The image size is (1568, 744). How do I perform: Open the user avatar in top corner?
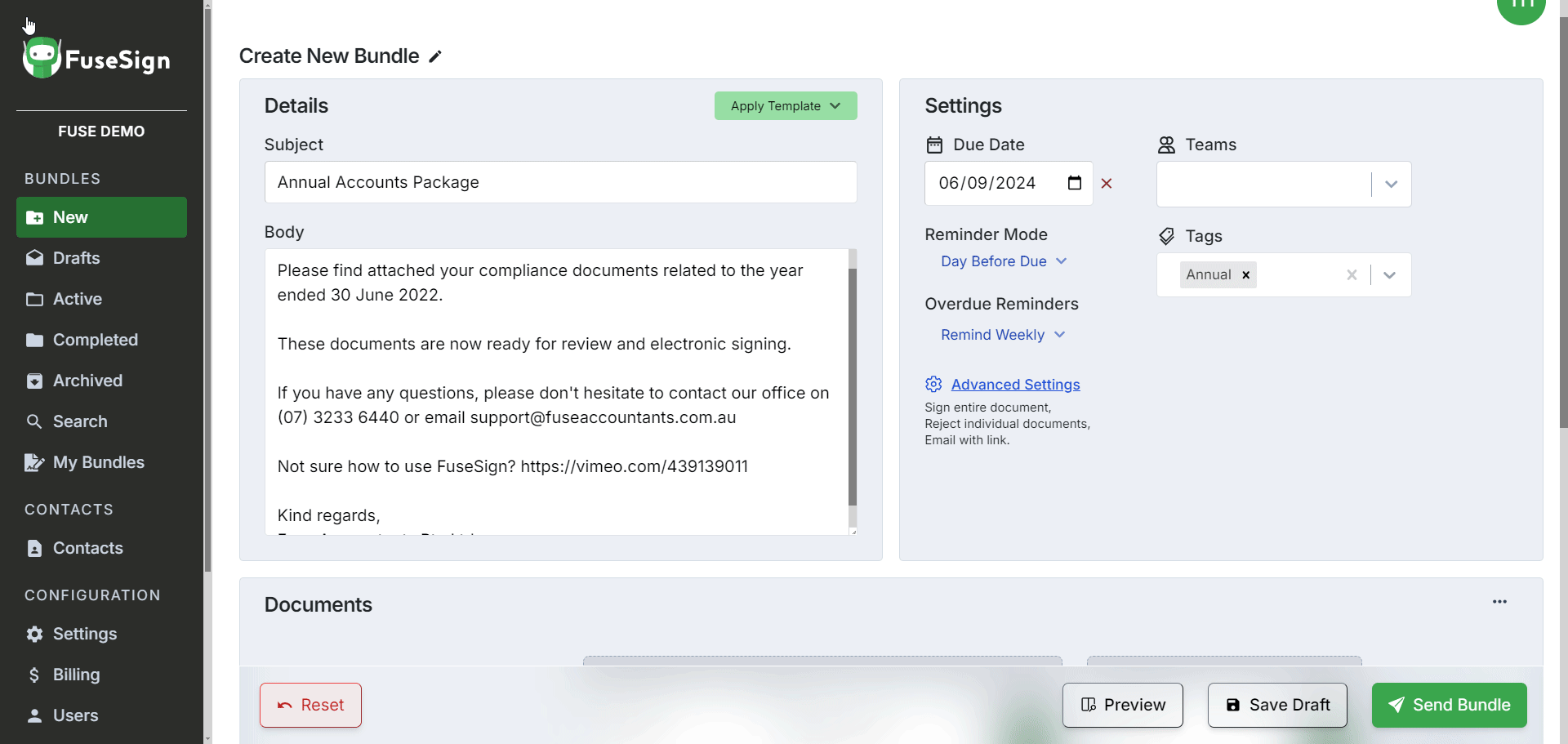click(1521, 7)
